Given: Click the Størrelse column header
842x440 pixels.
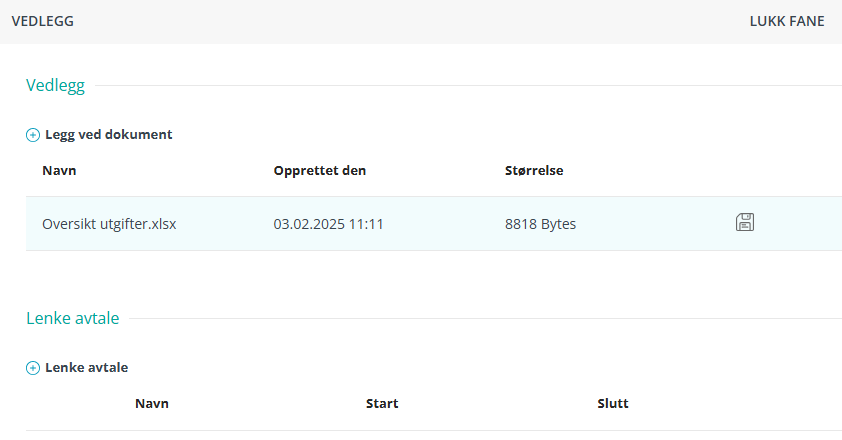Looking at the screenshot, I should (x=534, y=170).
